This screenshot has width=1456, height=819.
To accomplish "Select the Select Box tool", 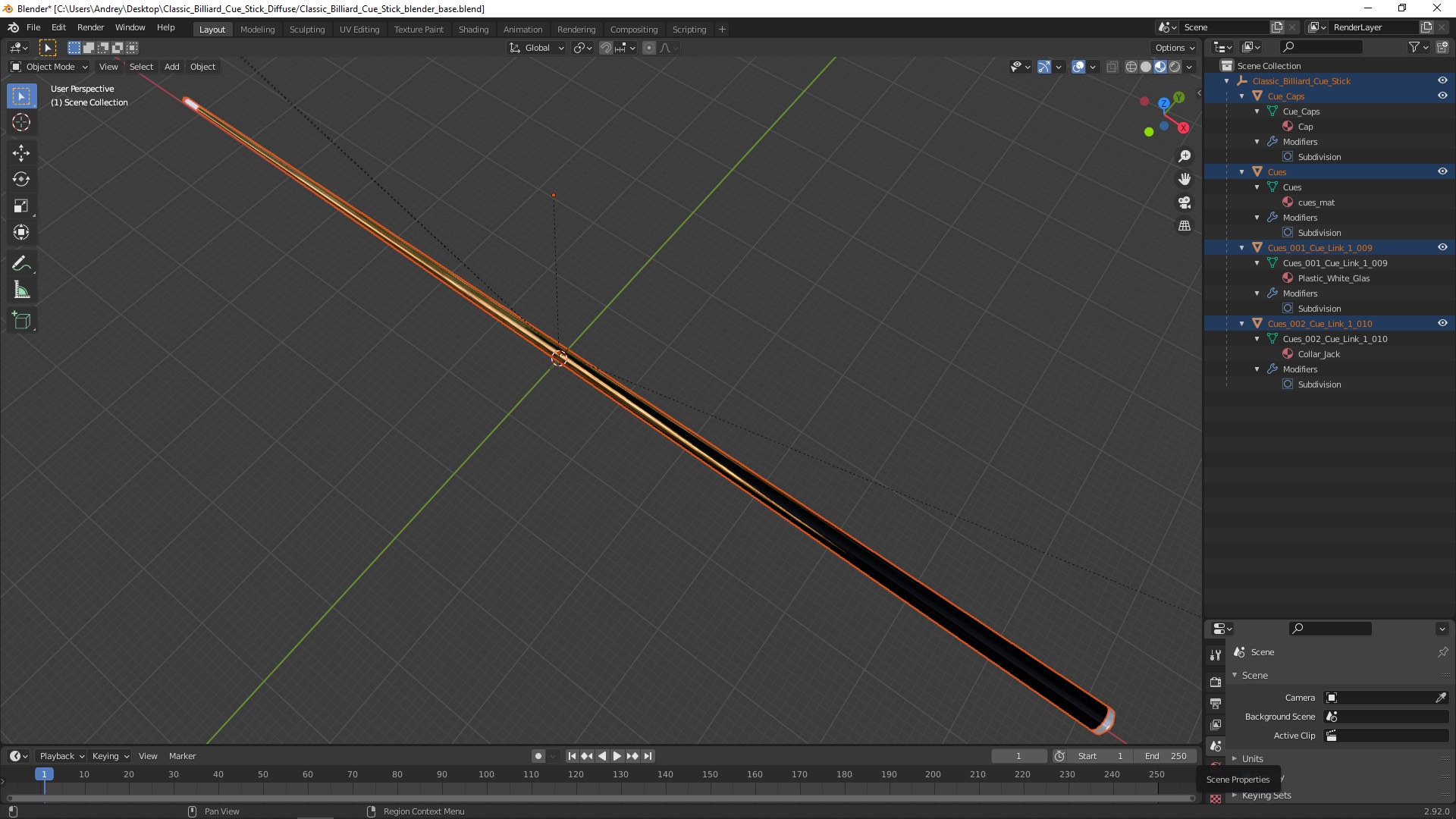I will coord(21,96).
